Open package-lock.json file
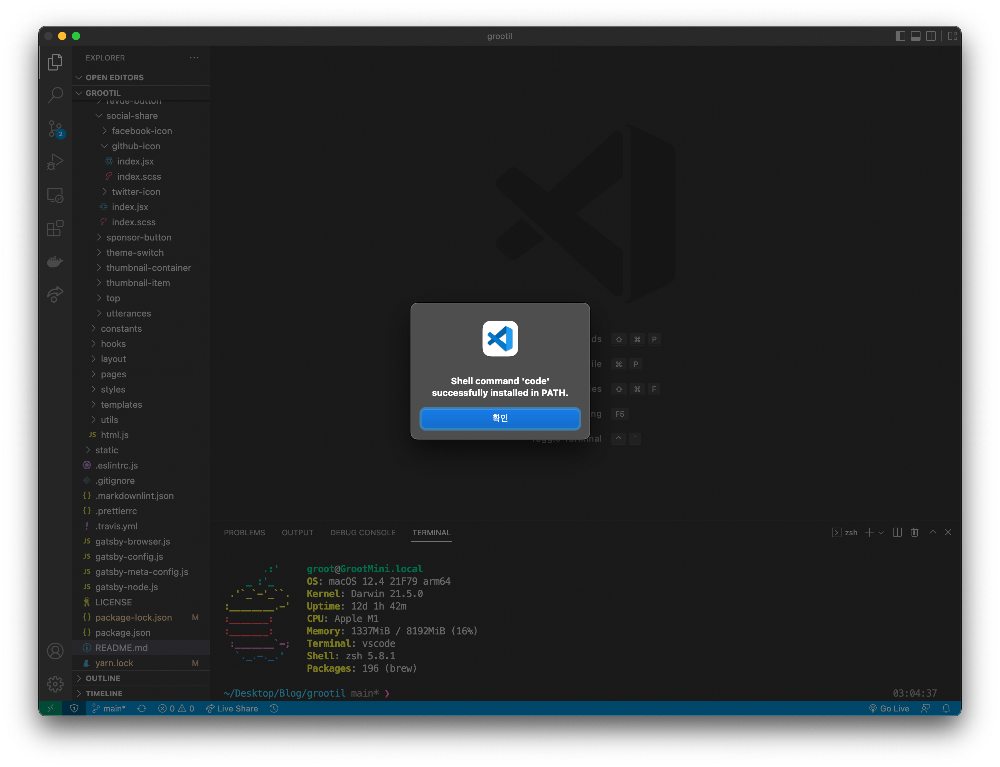1000x767 pixels. [141, 618]
